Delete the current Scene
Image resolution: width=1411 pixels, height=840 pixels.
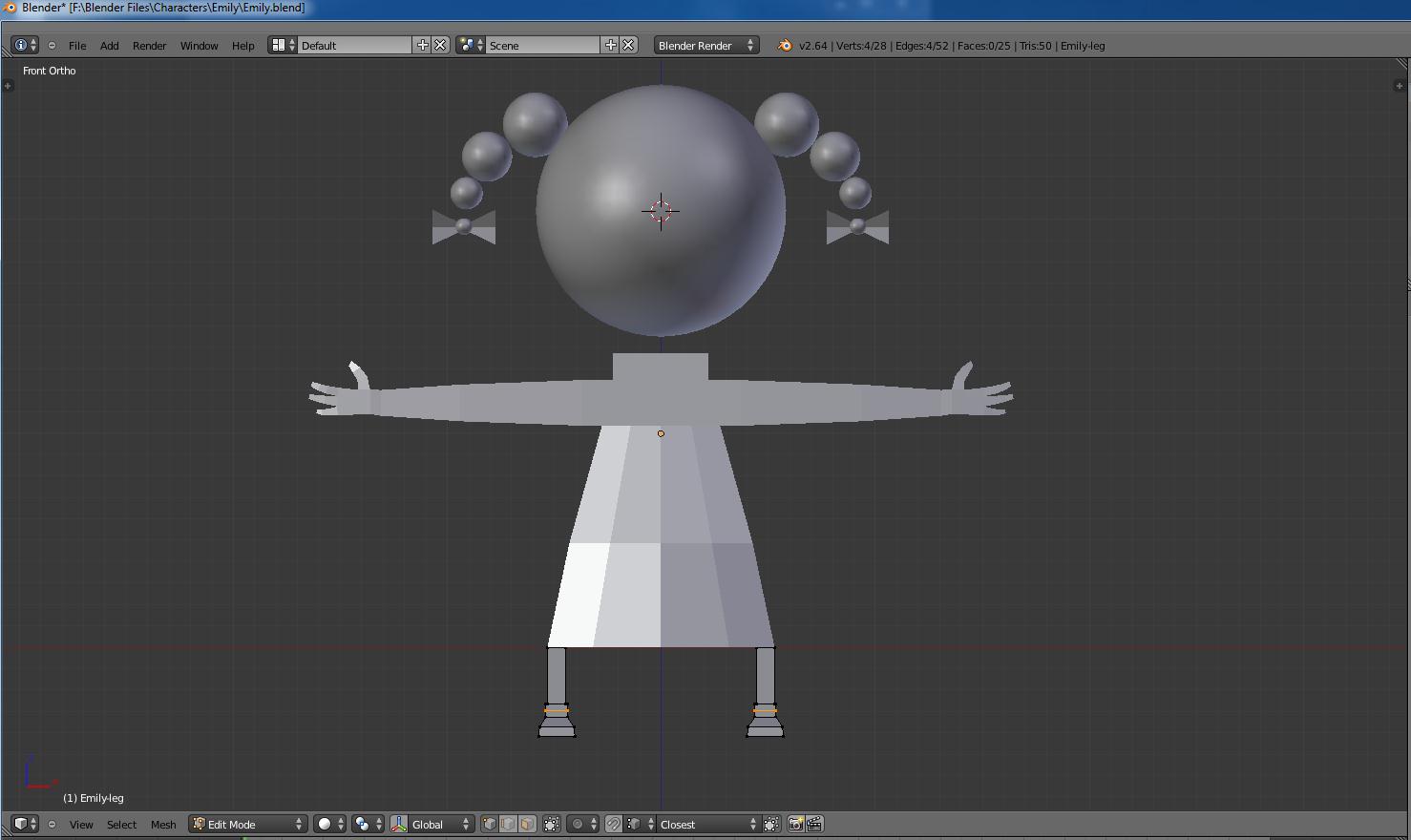tap(628, 45)
